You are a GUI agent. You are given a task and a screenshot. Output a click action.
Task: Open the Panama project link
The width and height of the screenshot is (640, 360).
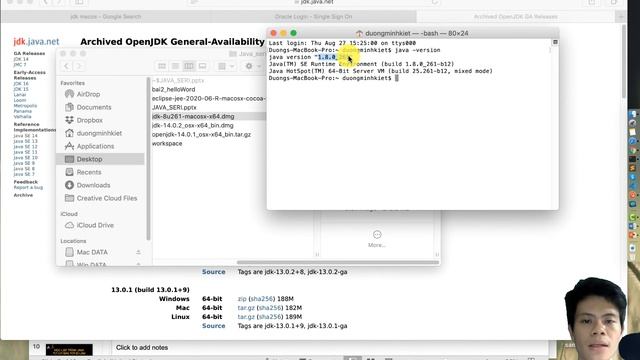22,111
